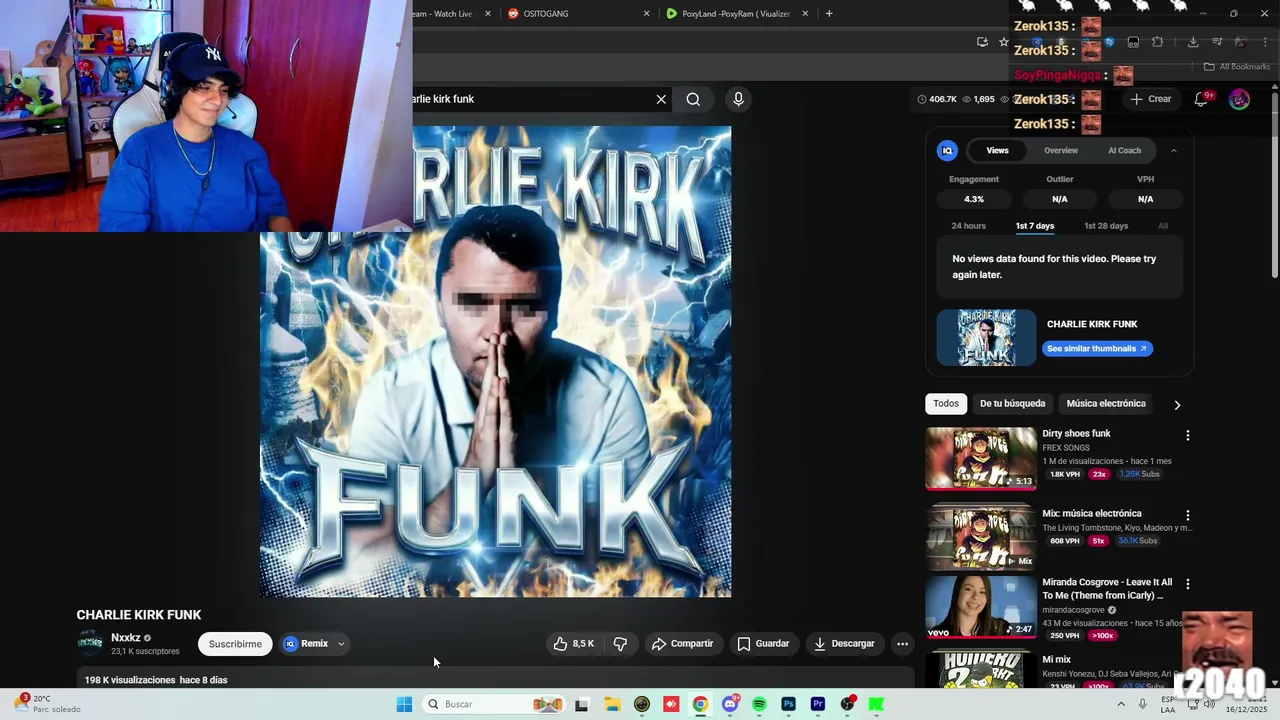
Task: Select the Música electrónica filter chip
Action: (1106, 404)
